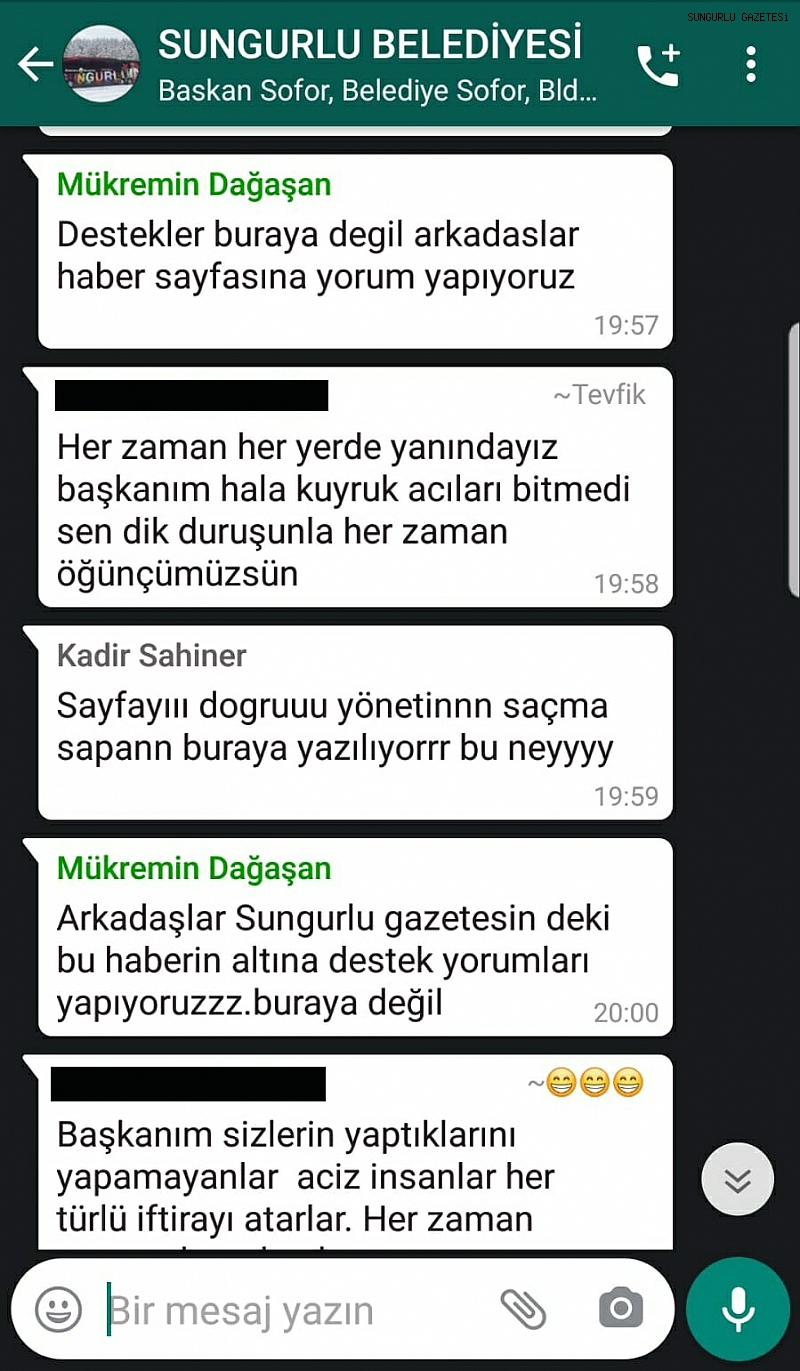Open the camera from message bar

click(x=621, y=1308)
